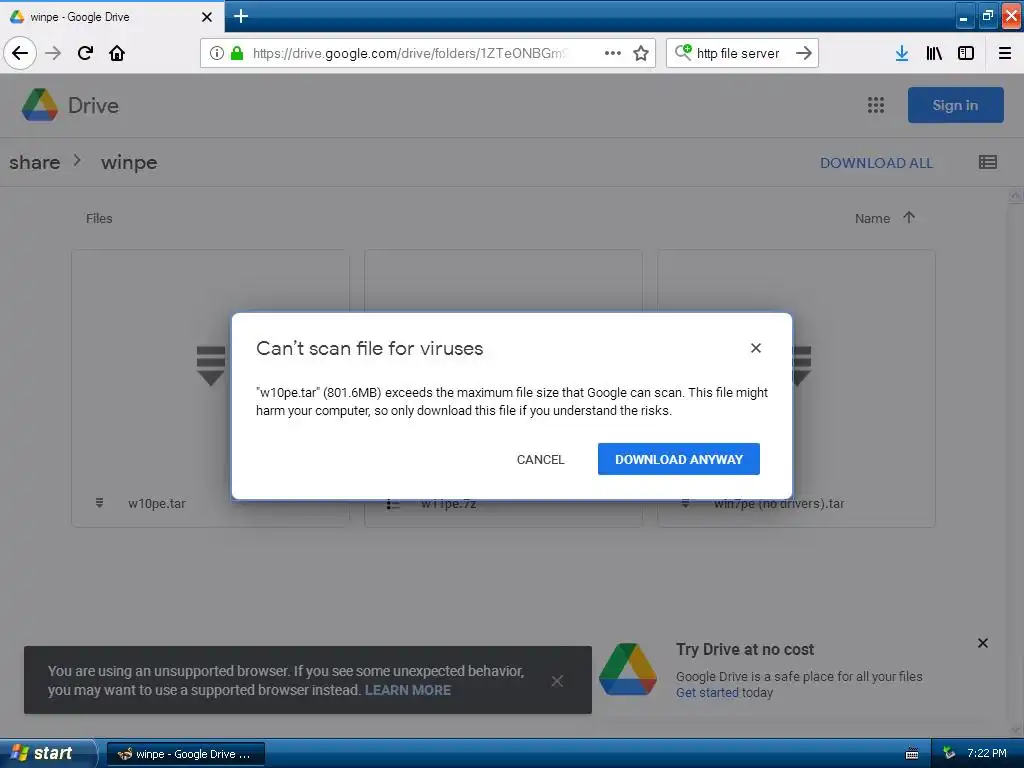1024x768 pixels.
Task: Click the Get started link
Action: coord(707,693)
